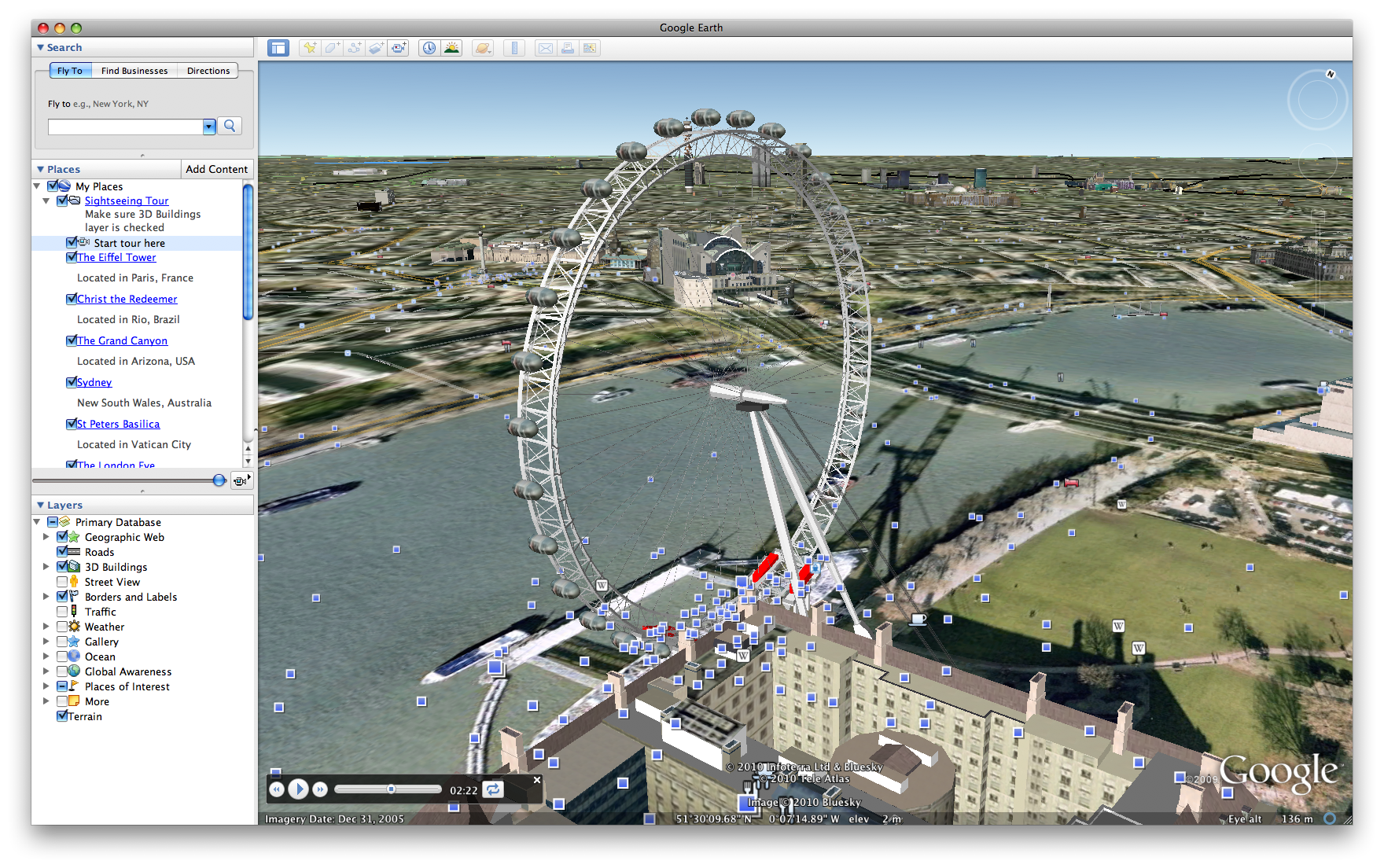This screenshot has height=868, width=1384.
Task: Expand the Places of Interest layer
Action: pos(46,686)
